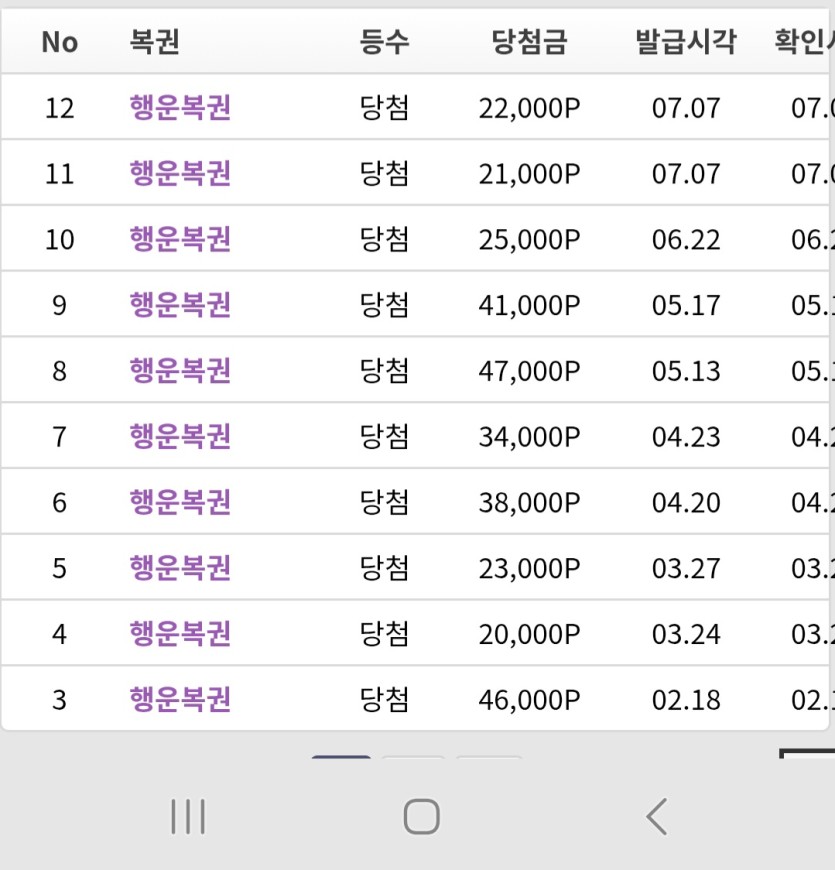
Task: Select the 발급시각 column header
Action: tap(686, 42)
